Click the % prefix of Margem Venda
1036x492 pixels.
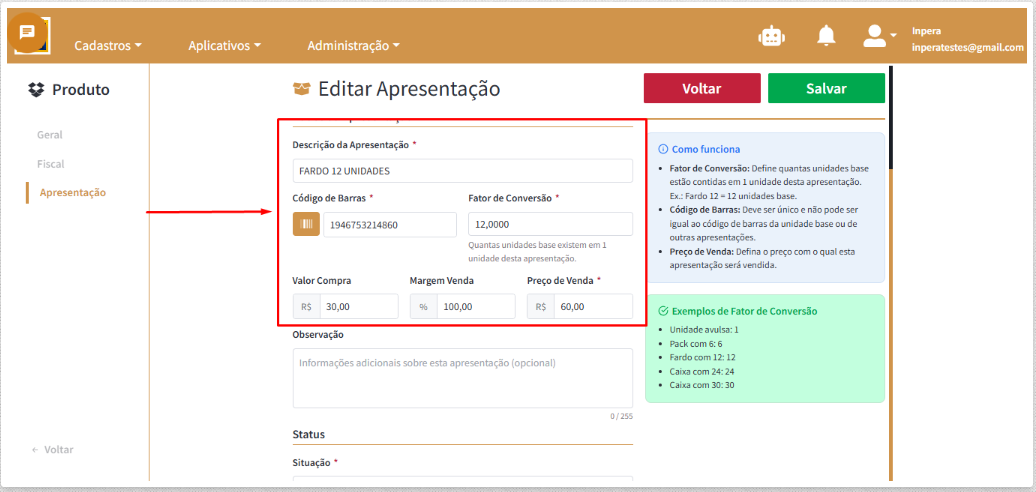[424, 306]
